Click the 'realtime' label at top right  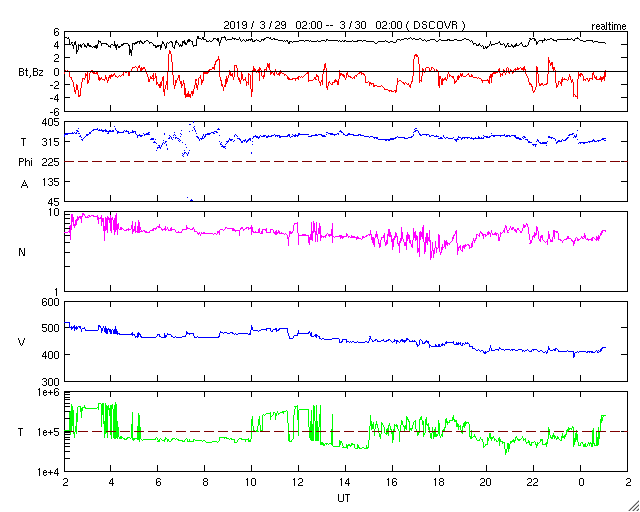tap(609, 27)
